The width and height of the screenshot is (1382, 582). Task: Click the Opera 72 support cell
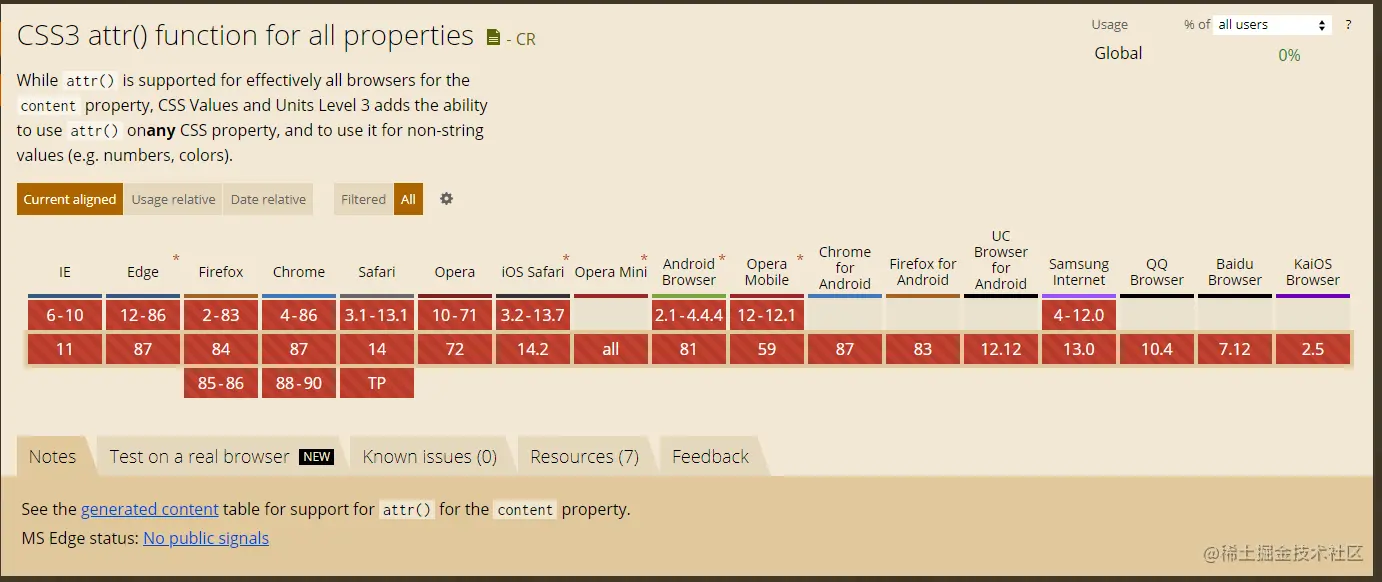[455, 349]
